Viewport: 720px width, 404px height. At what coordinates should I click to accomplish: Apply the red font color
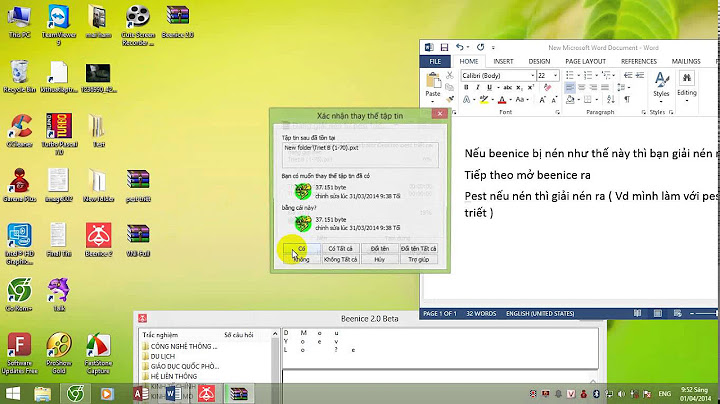(x=502, y=99)
